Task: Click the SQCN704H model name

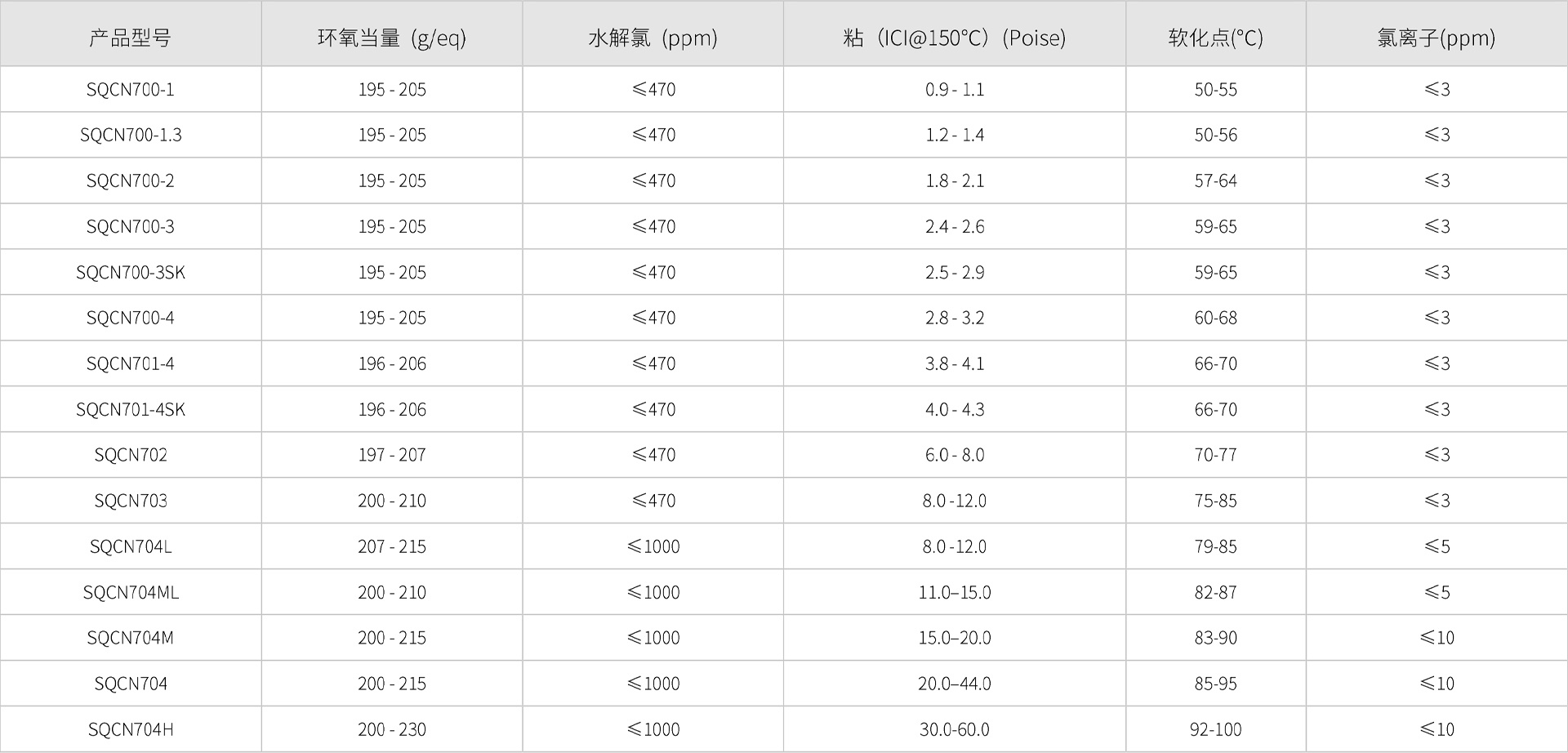Action: pyautogui.click(x=131, y=729)
